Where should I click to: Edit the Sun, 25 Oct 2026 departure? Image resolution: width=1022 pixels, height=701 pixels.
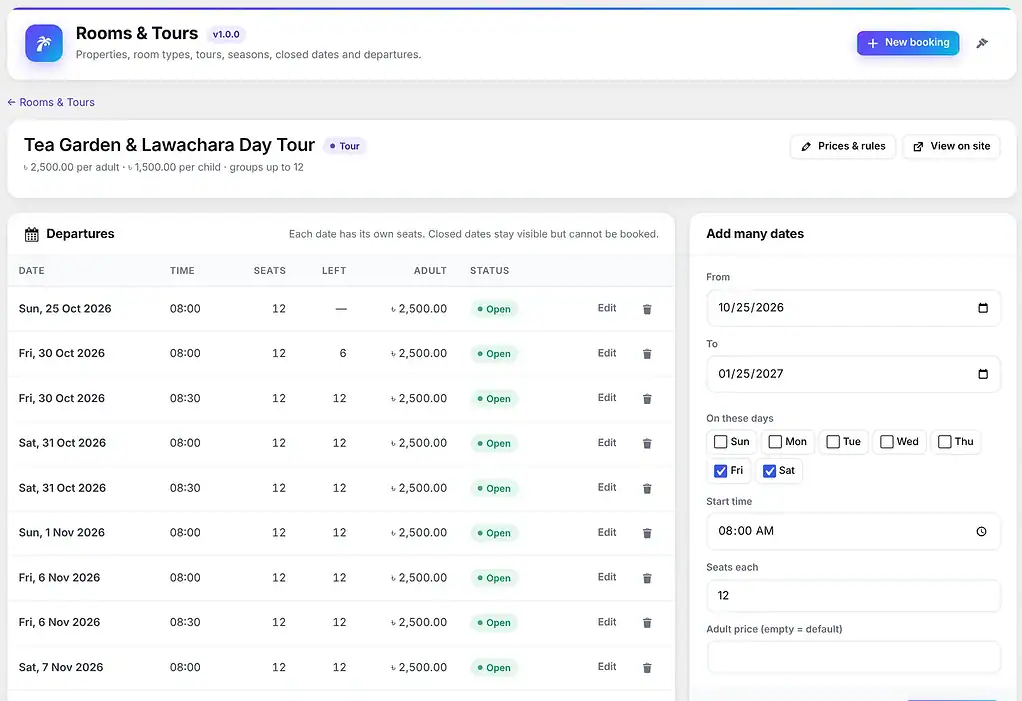(x=607, y=308)
